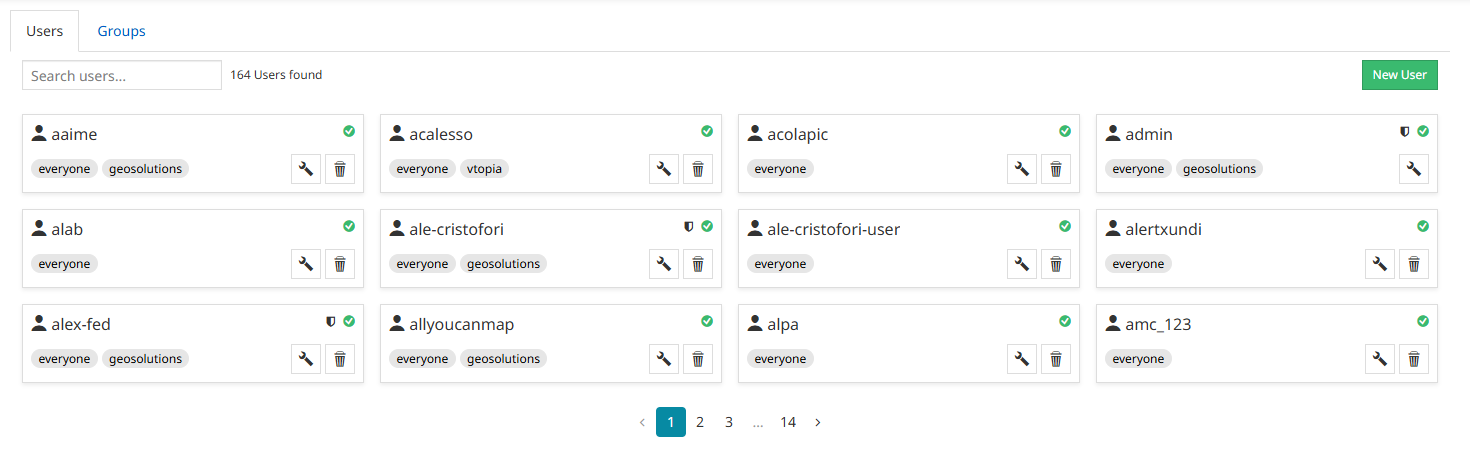1470x468 pixels.
Task: Select the Users tab
Action: [x=45, y=31]
